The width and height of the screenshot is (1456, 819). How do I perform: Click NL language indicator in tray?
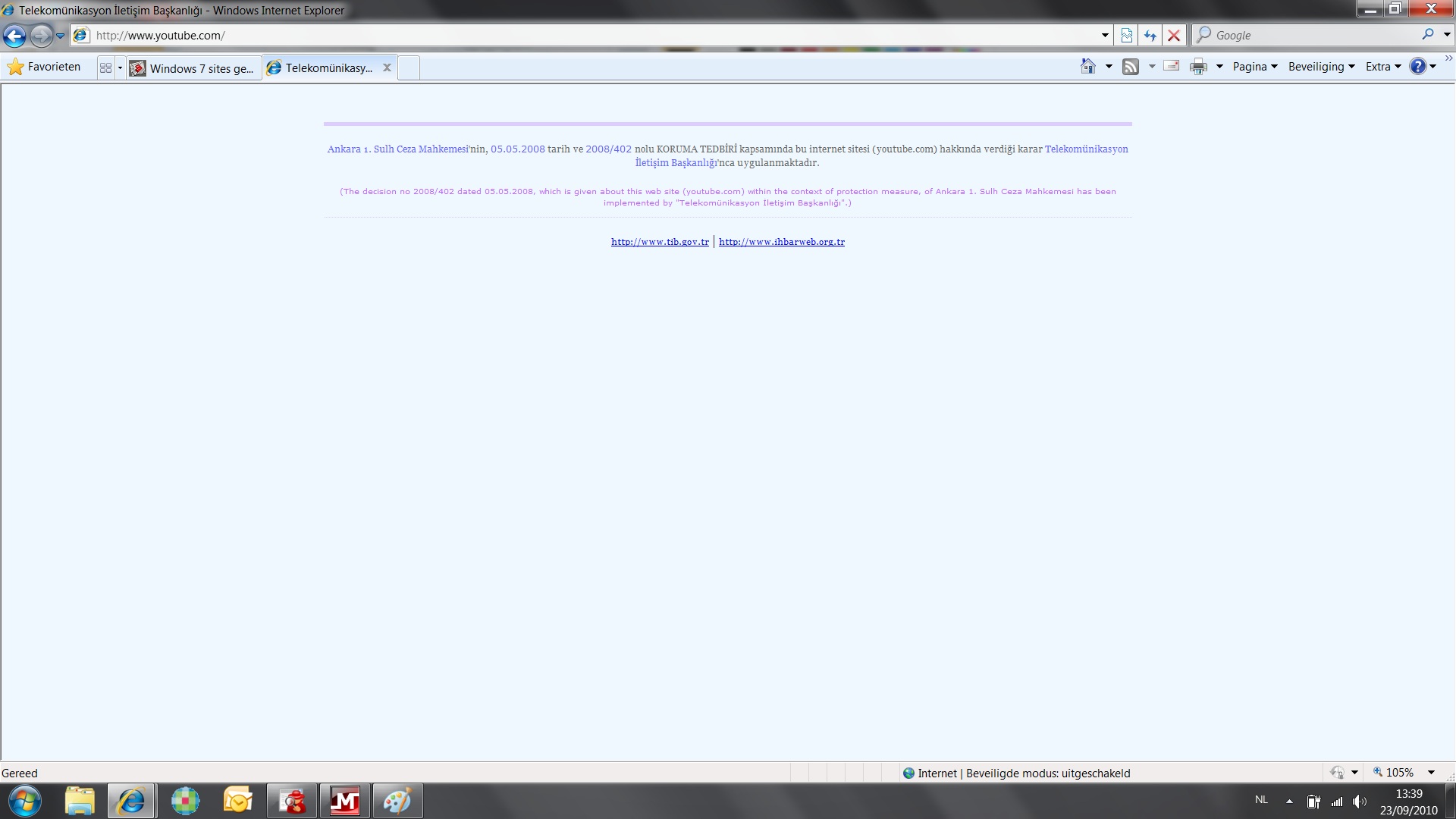pyautogui.click(x=1261, y=800)
